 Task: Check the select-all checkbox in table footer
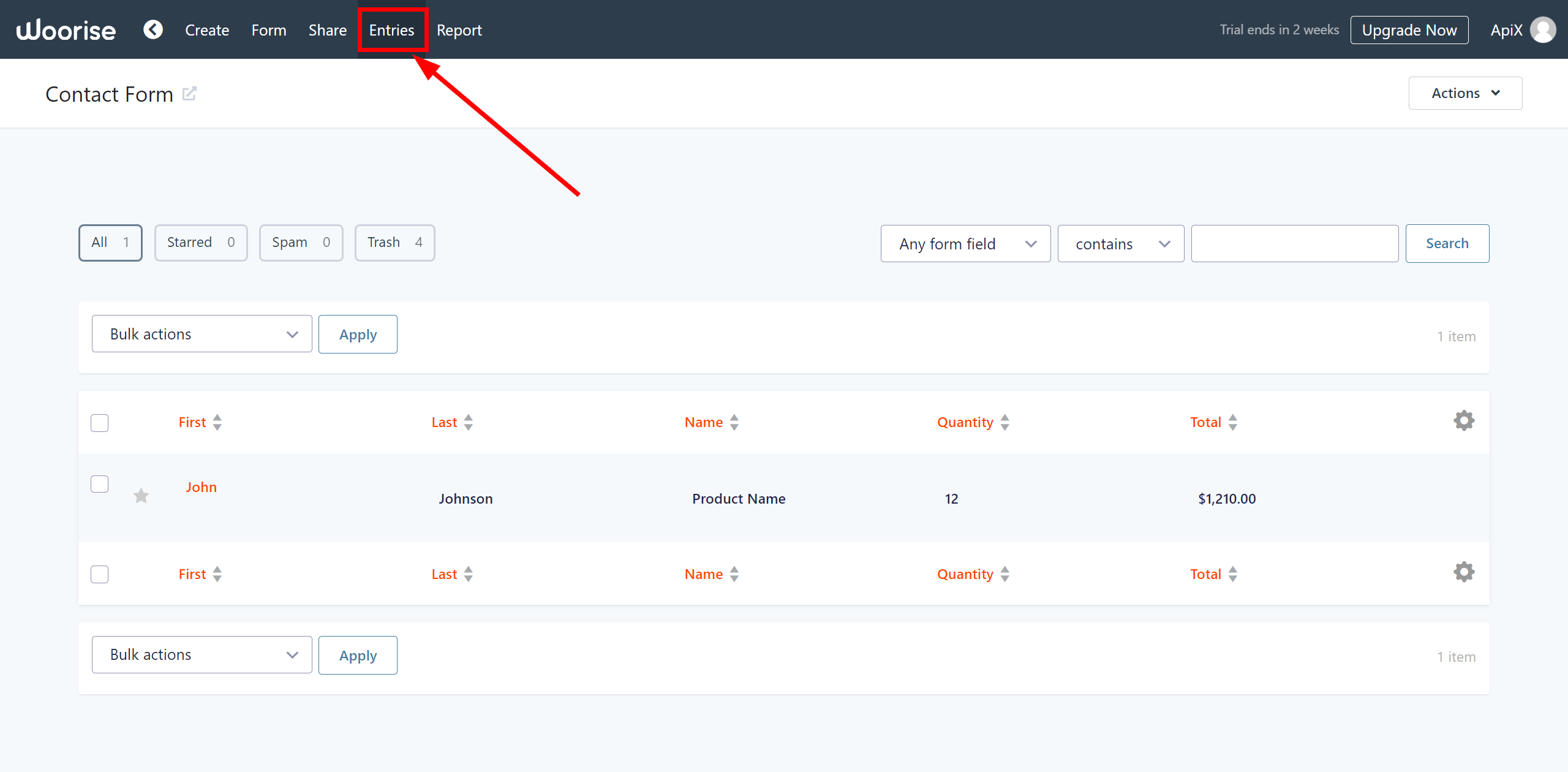coord(99,574)
